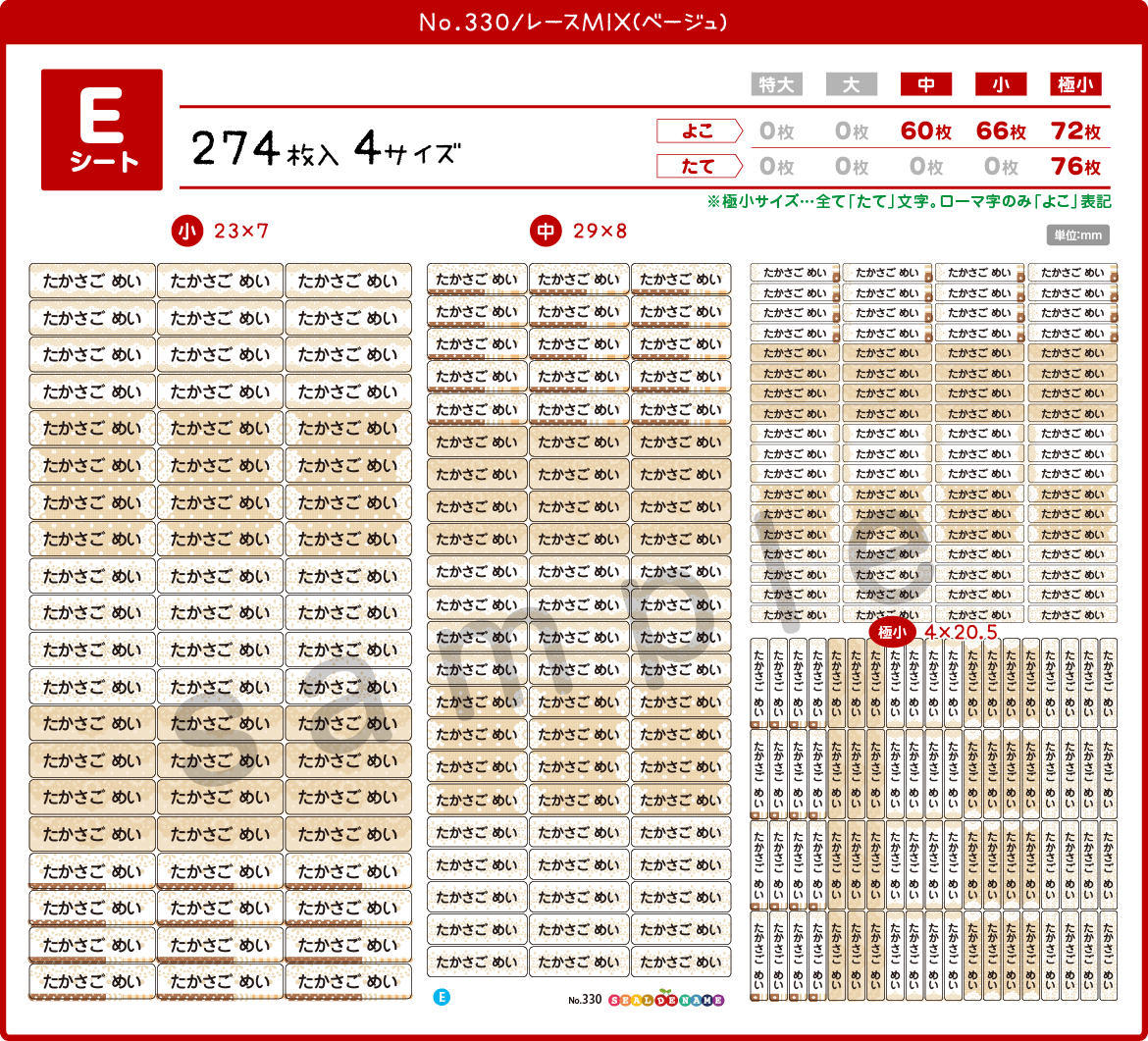
Task: Click the colorful SEALDENAME logo
Action: tap(666, 999)
